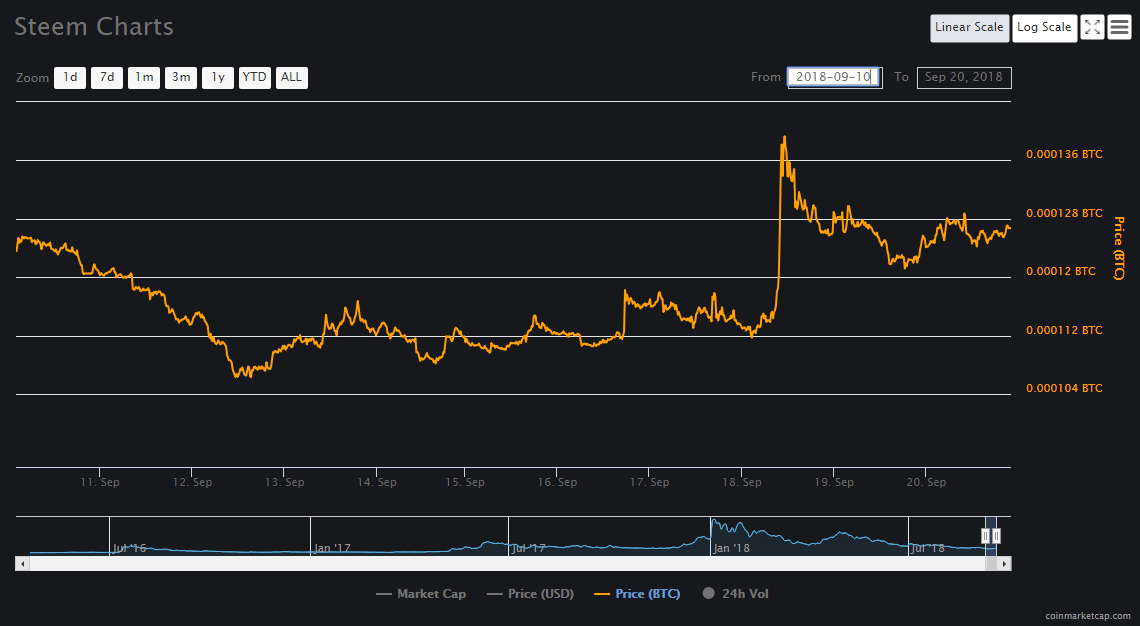Hide the Price (BTC) series

point(637,593)
